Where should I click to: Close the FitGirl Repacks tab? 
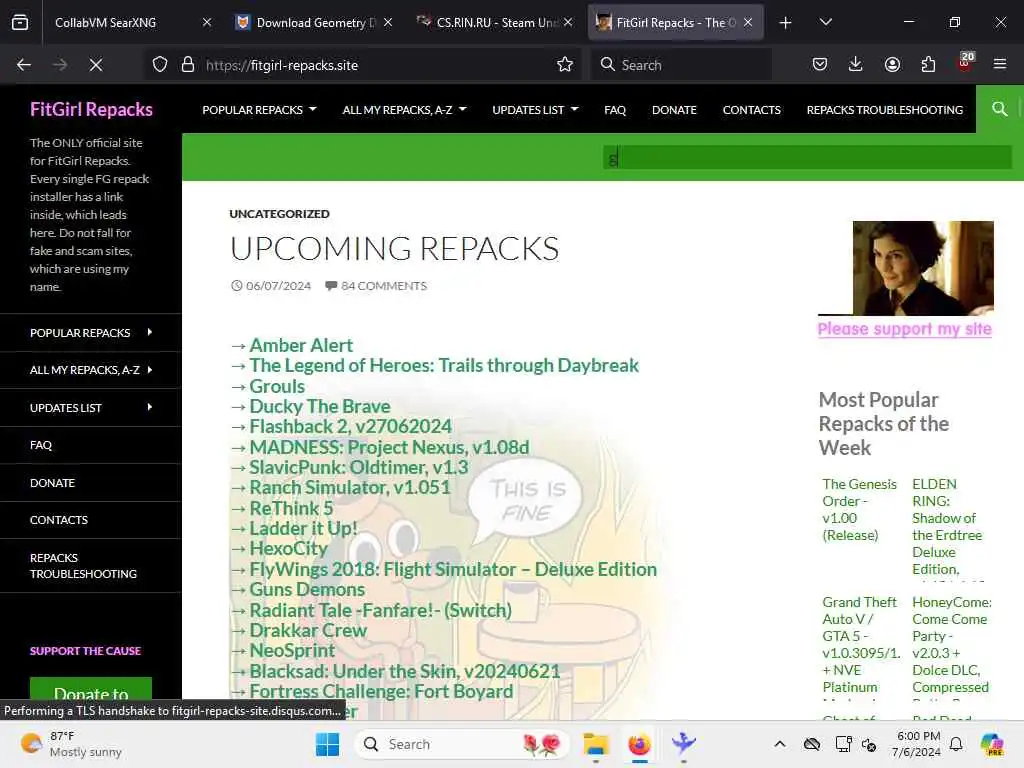[748, 23]
